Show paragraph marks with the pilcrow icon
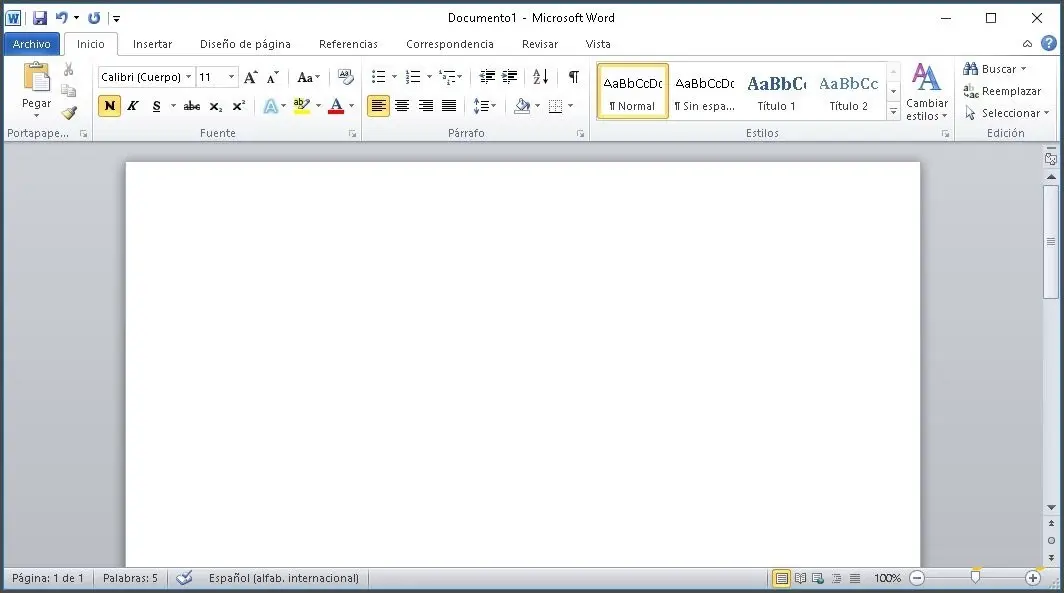 [573, 76]
